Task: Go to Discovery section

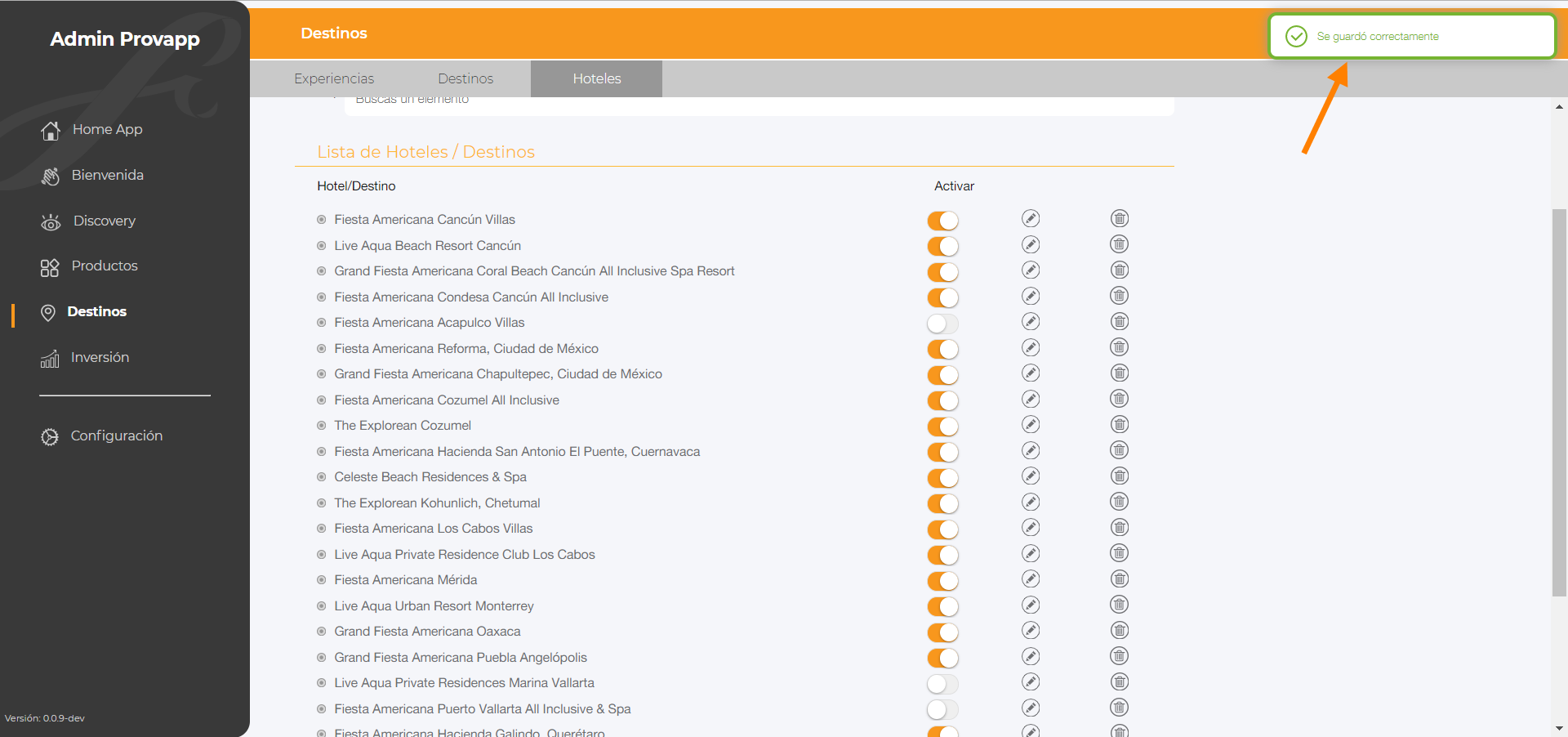Action: [x=88, y=221]
